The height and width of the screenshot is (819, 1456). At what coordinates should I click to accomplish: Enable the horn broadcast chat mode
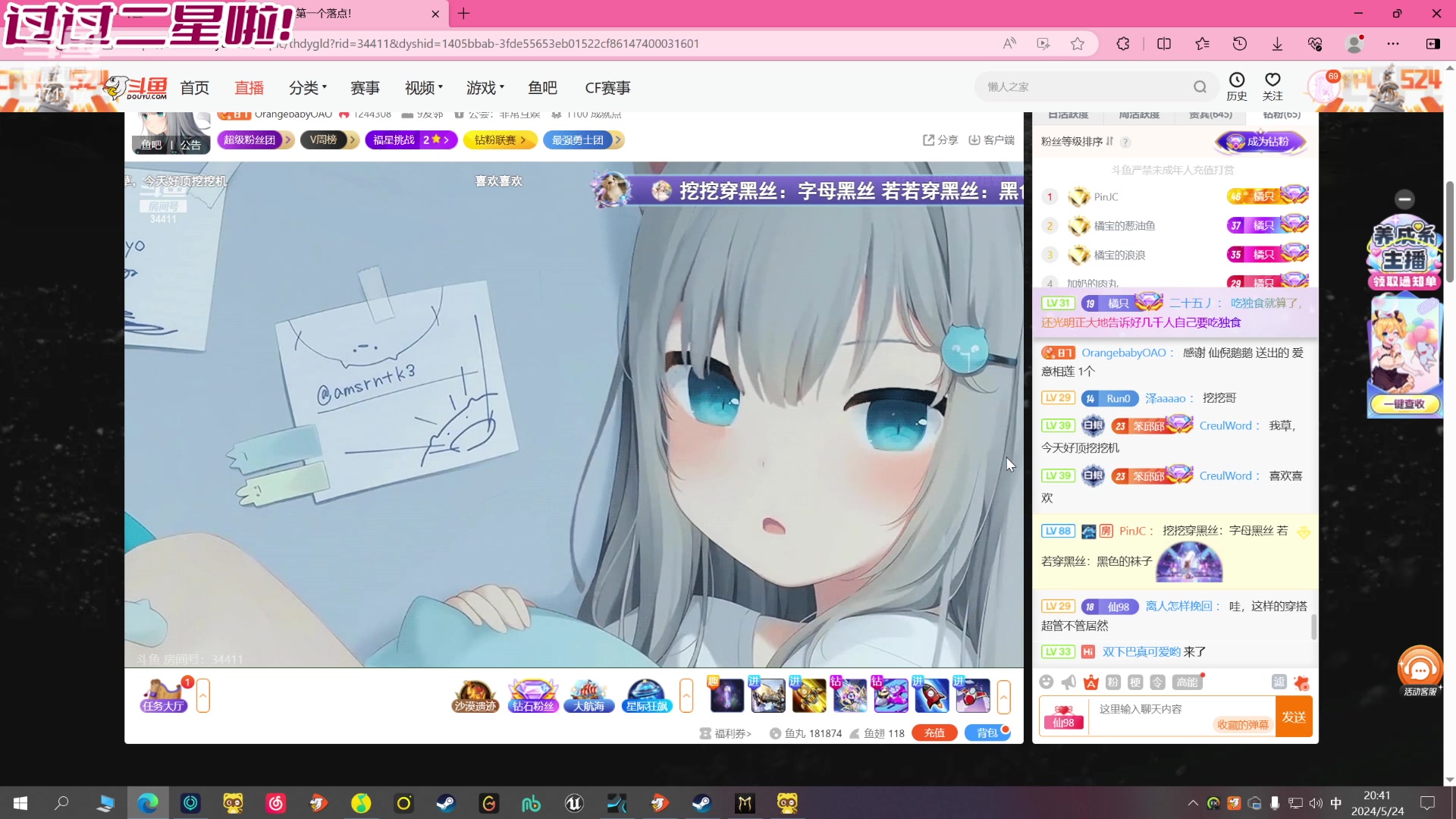coord(1068,682)
